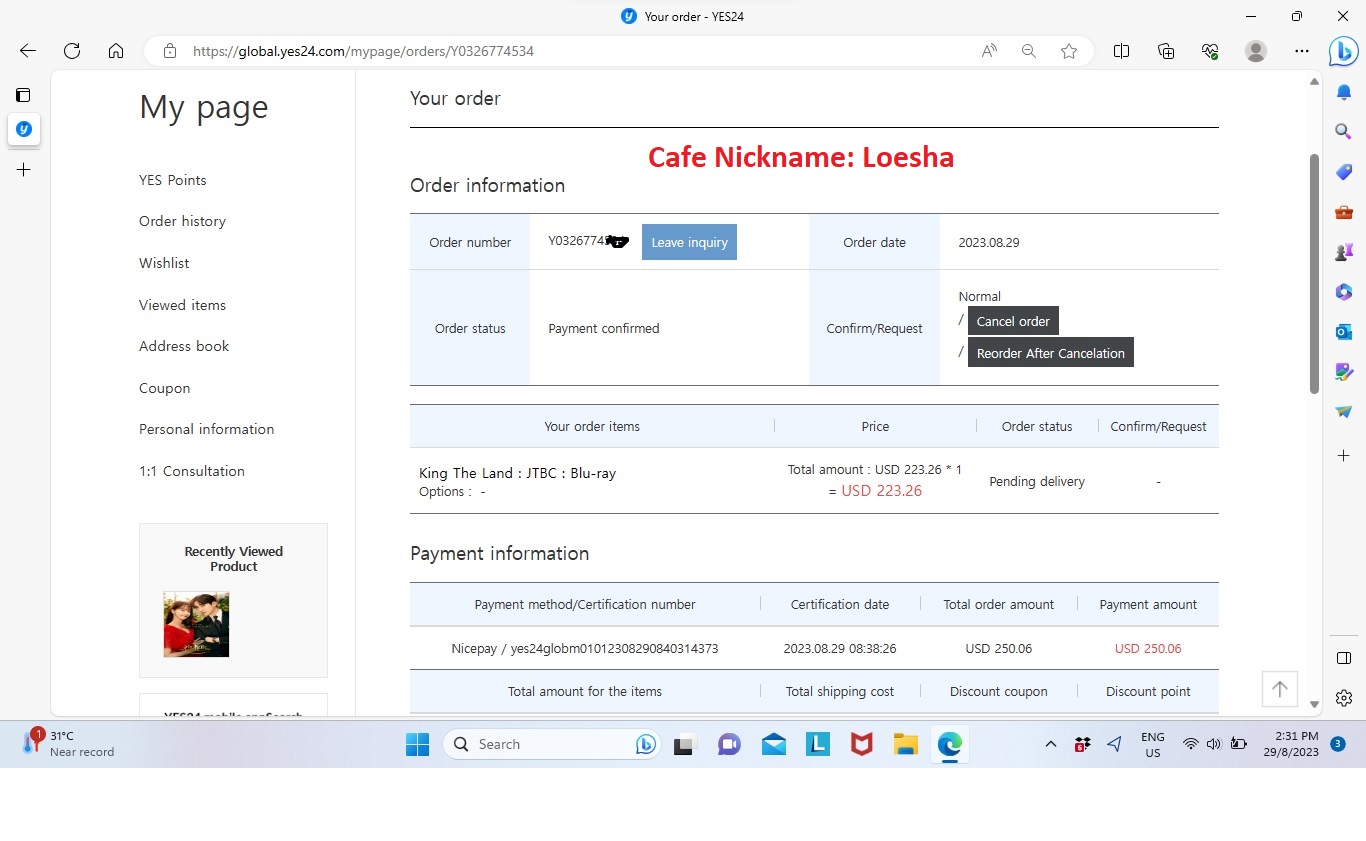
Task: Open Edge settings and more menu
Action: (x=1301, y=51)
